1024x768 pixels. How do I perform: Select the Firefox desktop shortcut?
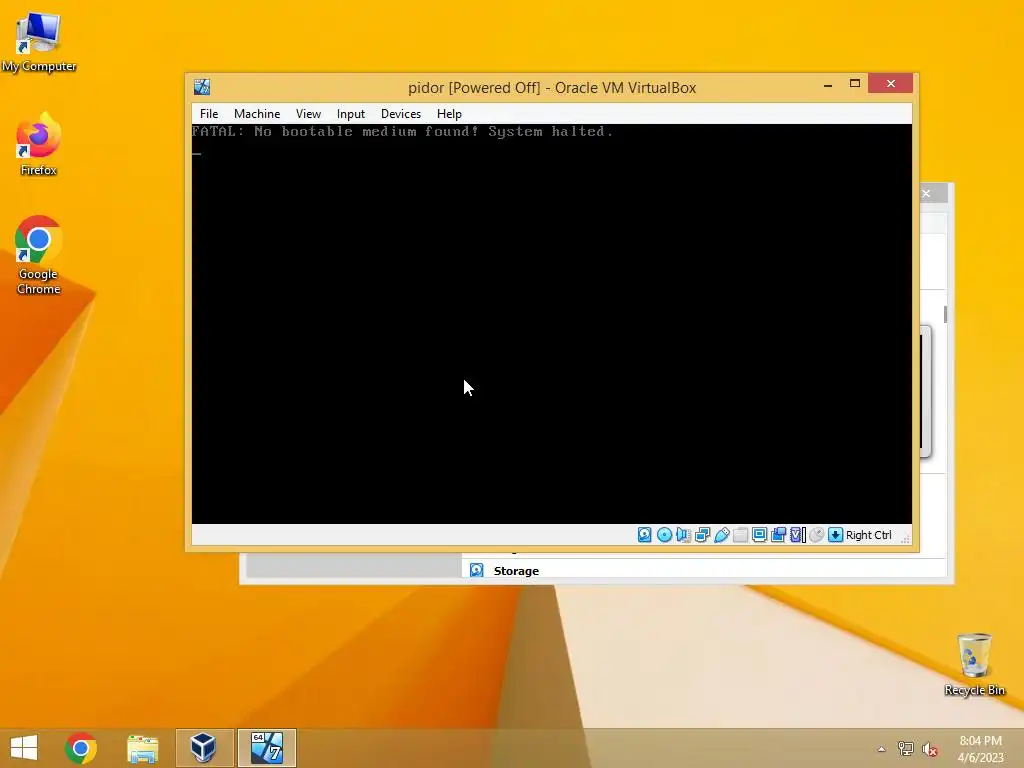39,144
